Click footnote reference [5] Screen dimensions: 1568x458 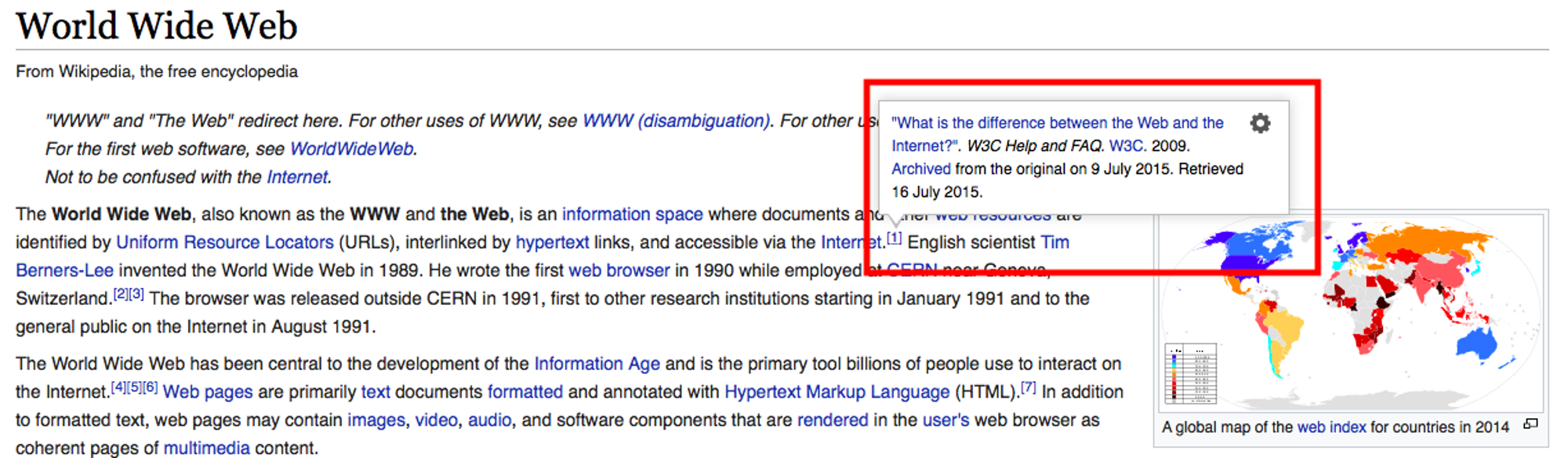pyautogui.click(x=134, y=387)
